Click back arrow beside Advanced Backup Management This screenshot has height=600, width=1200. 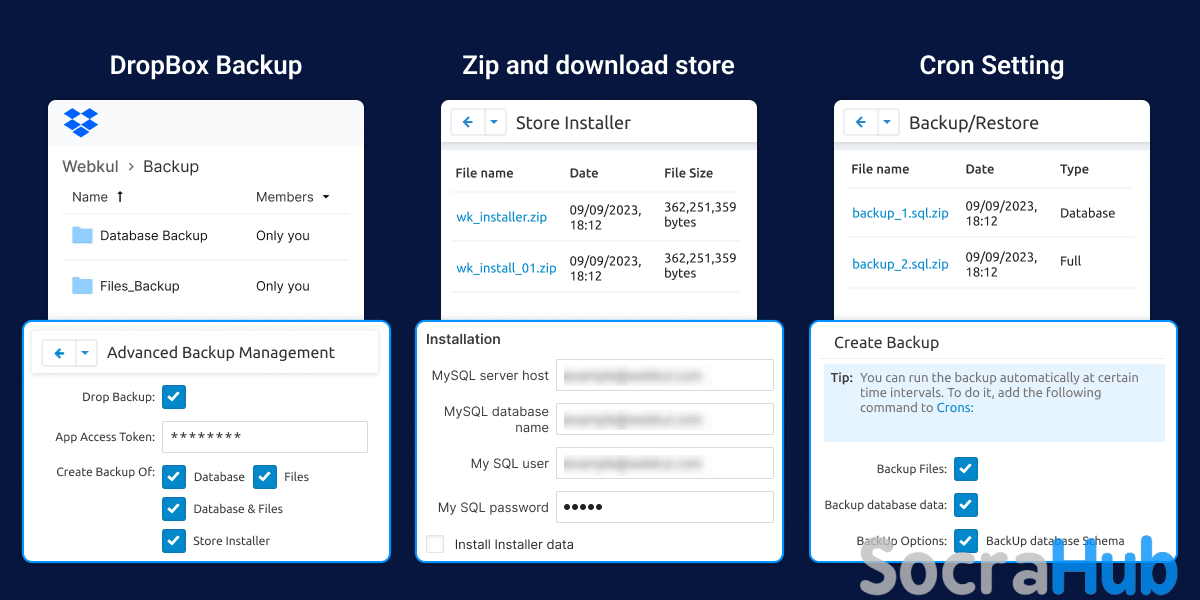tap(59, 353)
